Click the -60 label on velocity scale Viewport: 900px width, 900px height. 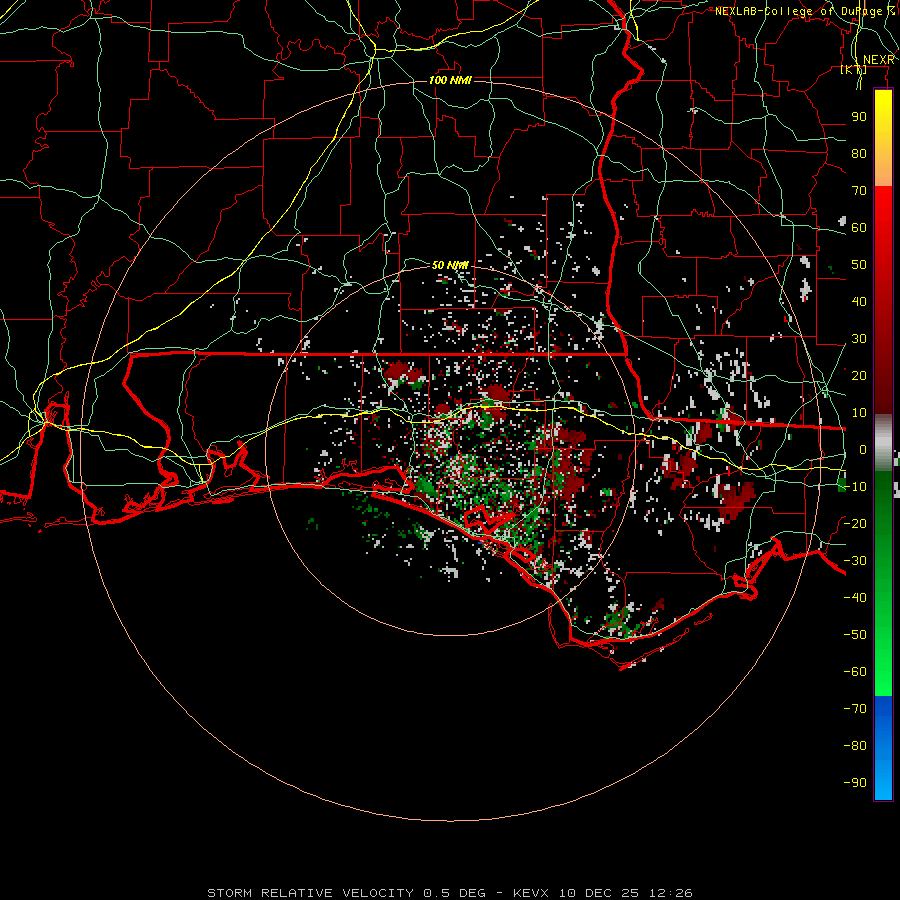coord(855,672)
